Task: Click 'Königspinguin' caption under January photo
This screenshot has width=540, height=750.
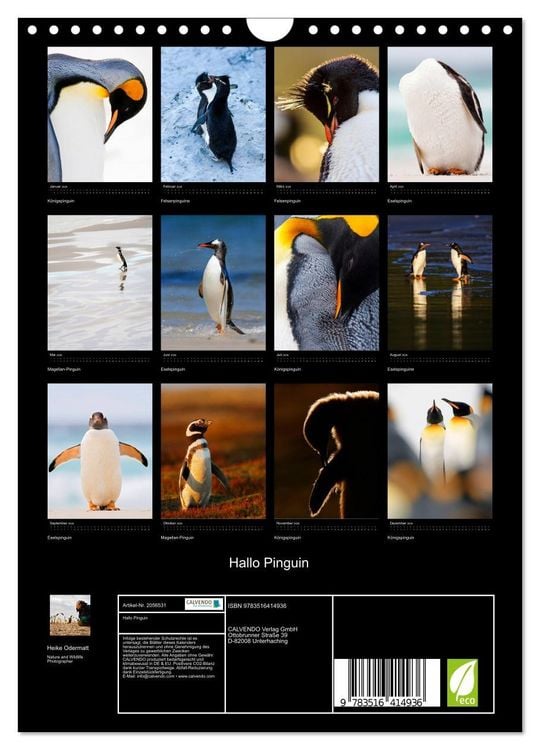Action: (x=61, y=201)
